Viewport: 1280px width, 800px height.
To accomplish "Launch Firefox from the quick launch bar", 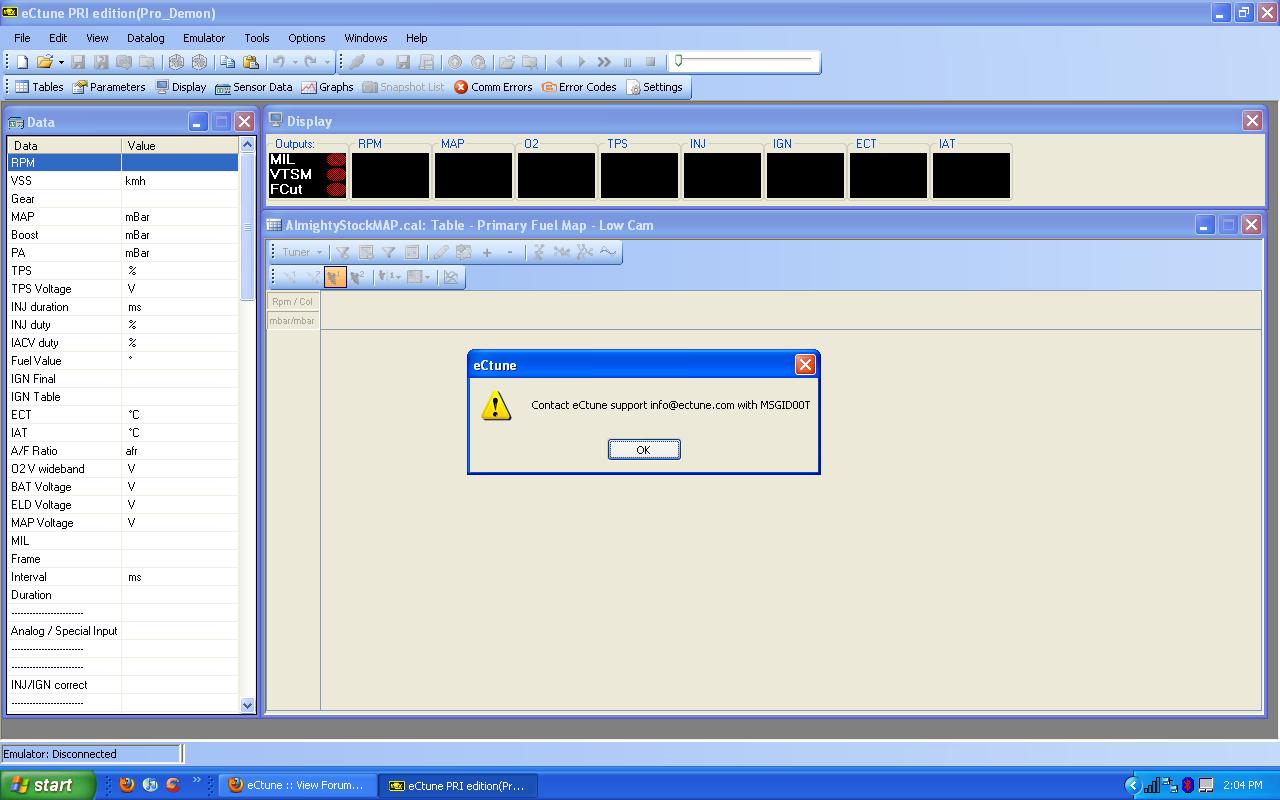I will click(x=127, y=785).
